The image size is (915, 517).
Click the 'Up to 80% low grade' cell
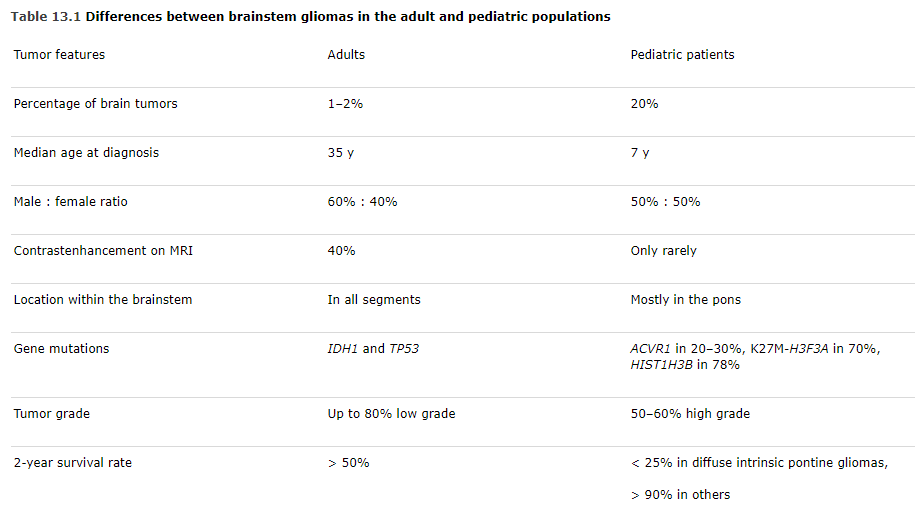pos(391,414)
